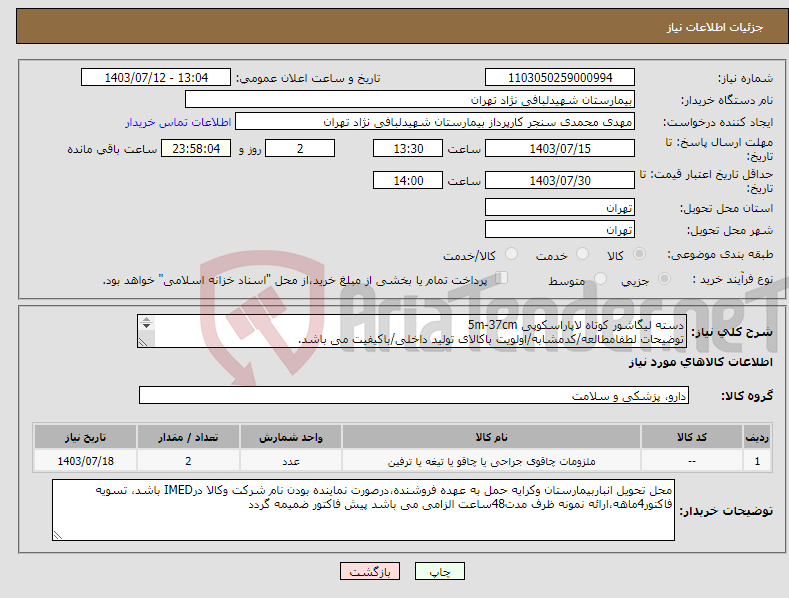Select the جزیی purchase type radio

click(664, 279)
